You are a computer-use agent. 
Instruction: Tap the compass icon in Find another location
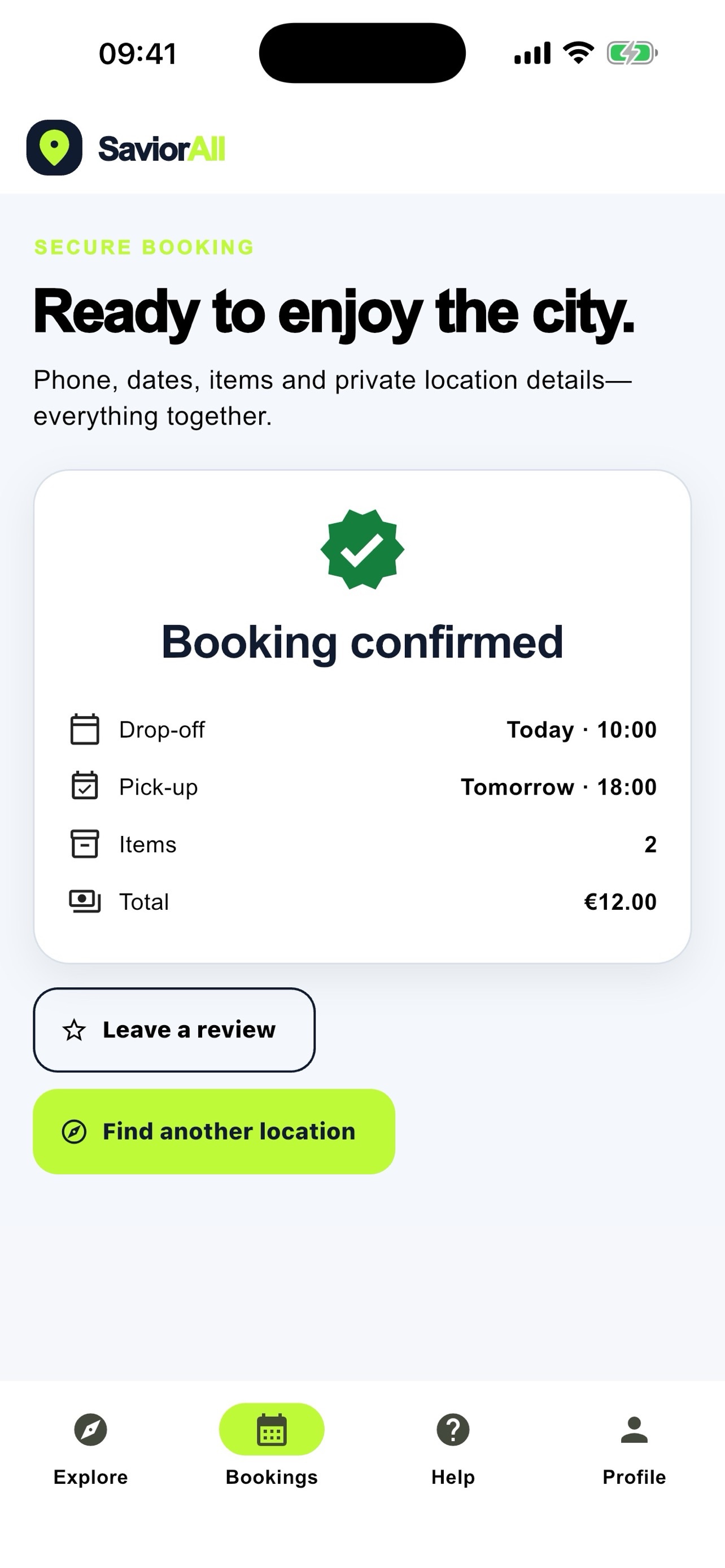tap(75, 1132)
